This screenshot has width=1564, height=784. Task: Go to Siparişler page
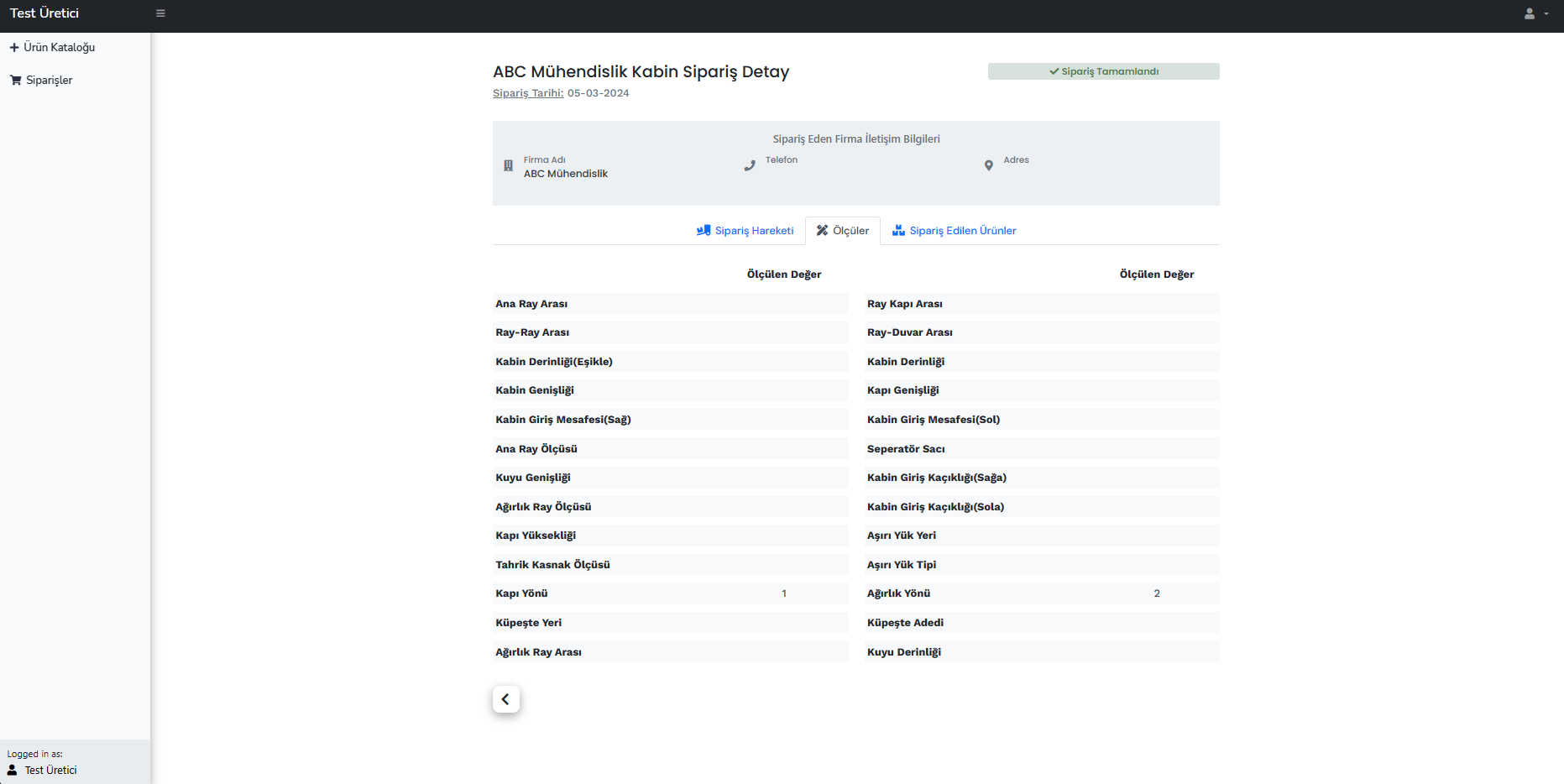click(49, 81)
